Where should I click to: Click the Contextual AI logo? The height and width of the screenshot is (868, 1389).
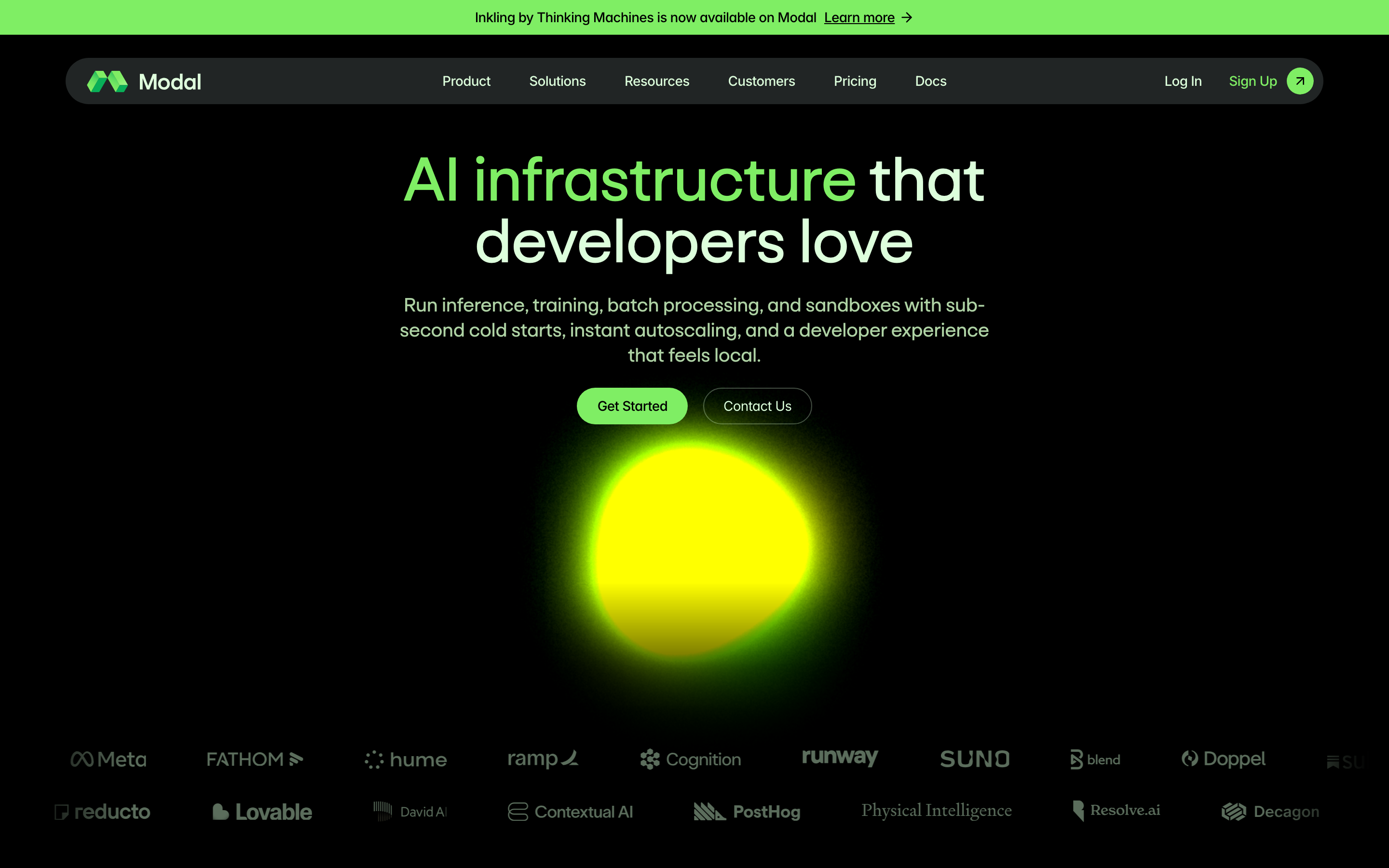pyautogui.click(x=571, y=812)
